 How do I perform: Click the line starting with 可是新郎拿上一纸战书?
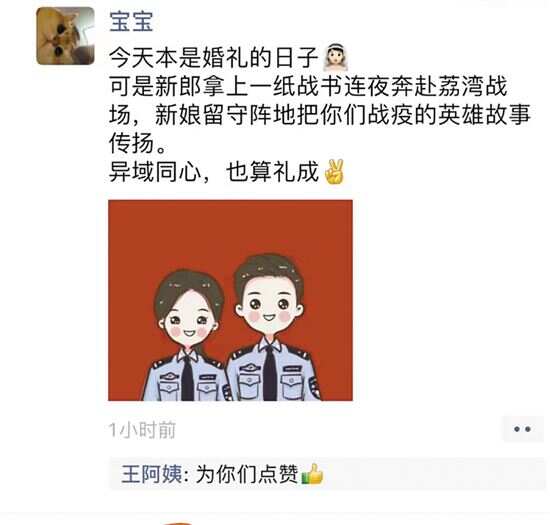coord(308,86)
